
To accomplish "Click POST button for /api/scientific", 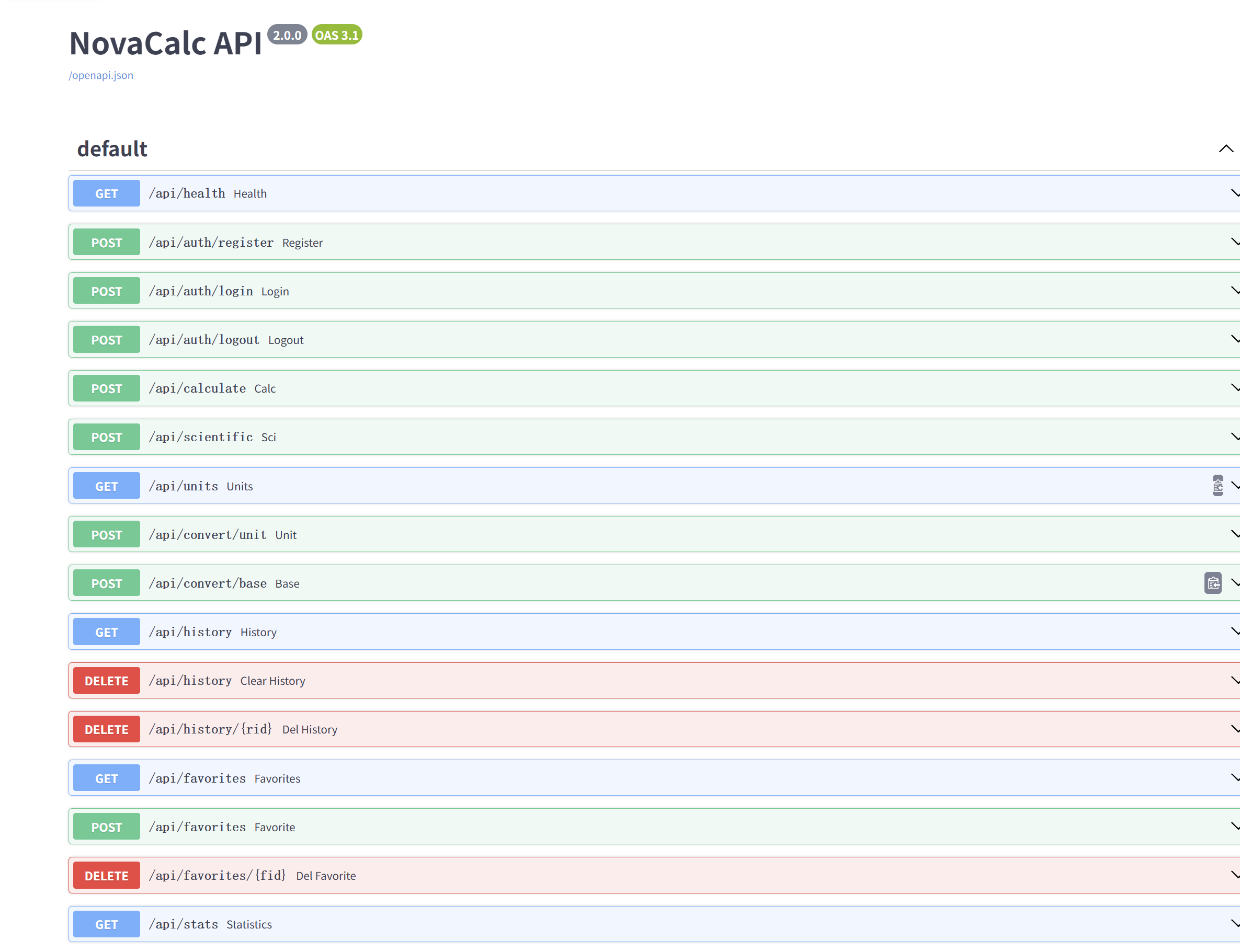I will point(107,437).
